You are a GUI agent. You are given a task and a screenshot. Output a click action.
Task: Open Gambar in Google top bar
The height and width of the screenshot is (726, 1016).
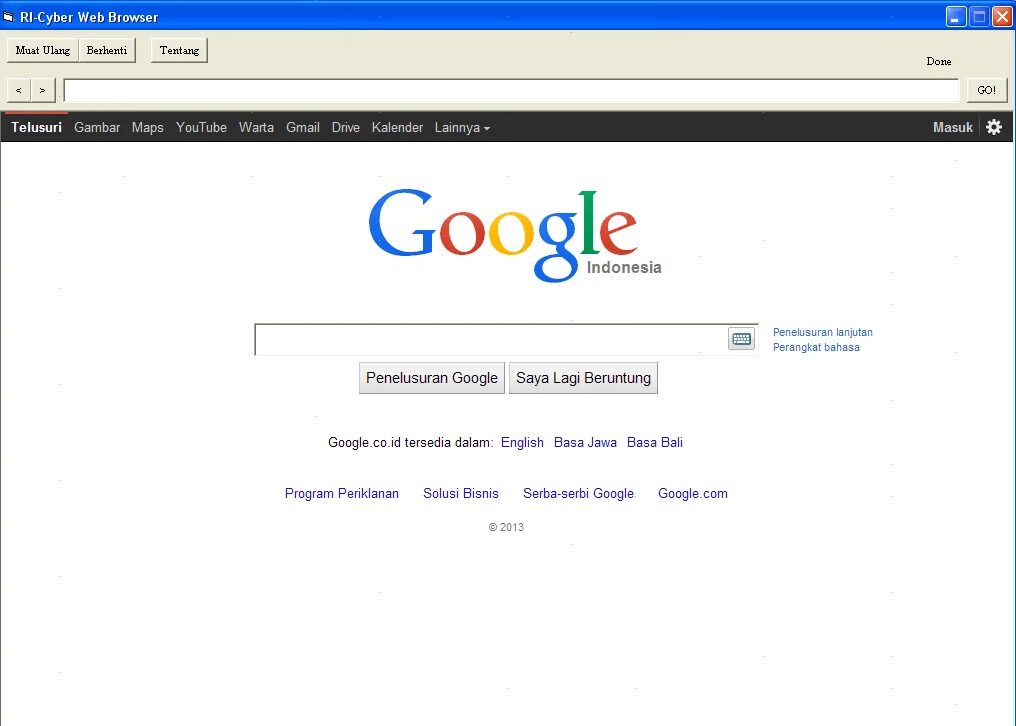(x=97, y=127)
